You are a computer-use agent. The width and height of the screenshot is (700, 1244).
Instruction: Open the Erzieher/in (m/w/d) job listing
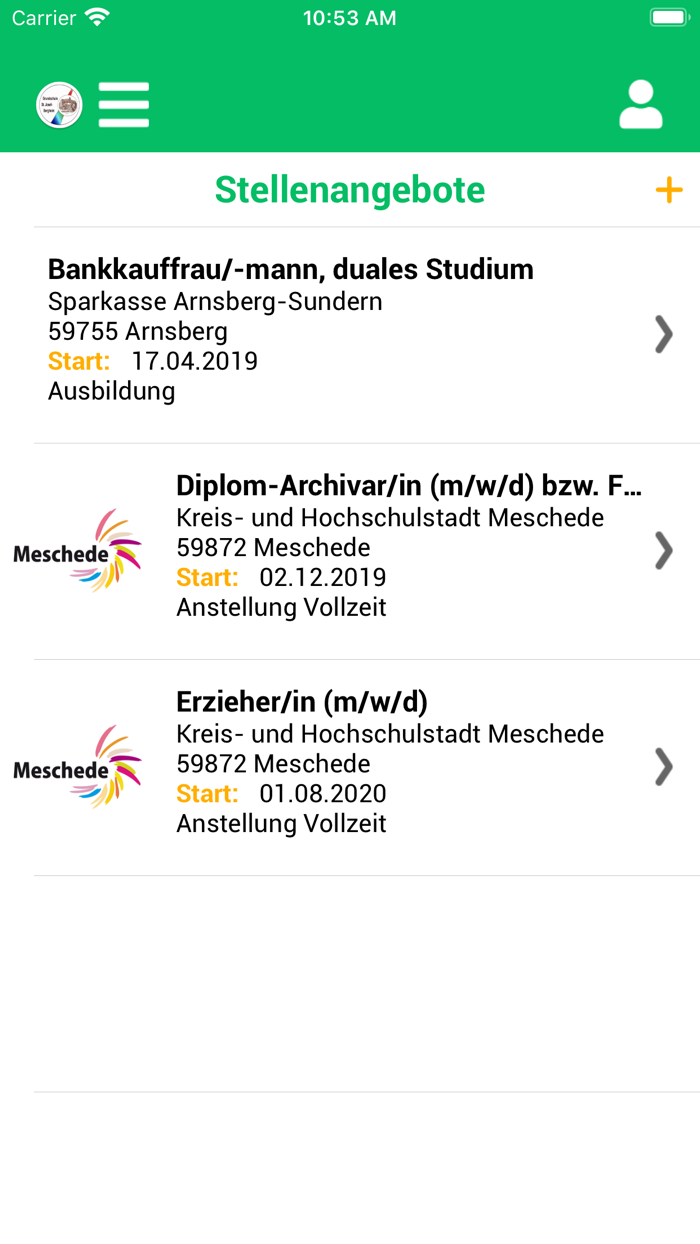[x=303, y=701]
